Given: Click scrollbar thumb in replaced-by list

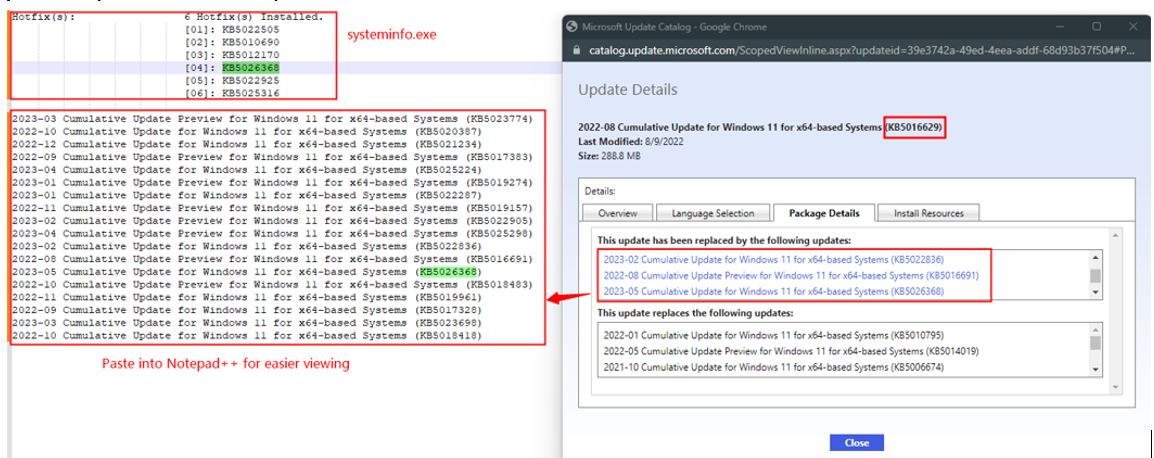Looking at the screenshot, I should (x=1095, y=275).
